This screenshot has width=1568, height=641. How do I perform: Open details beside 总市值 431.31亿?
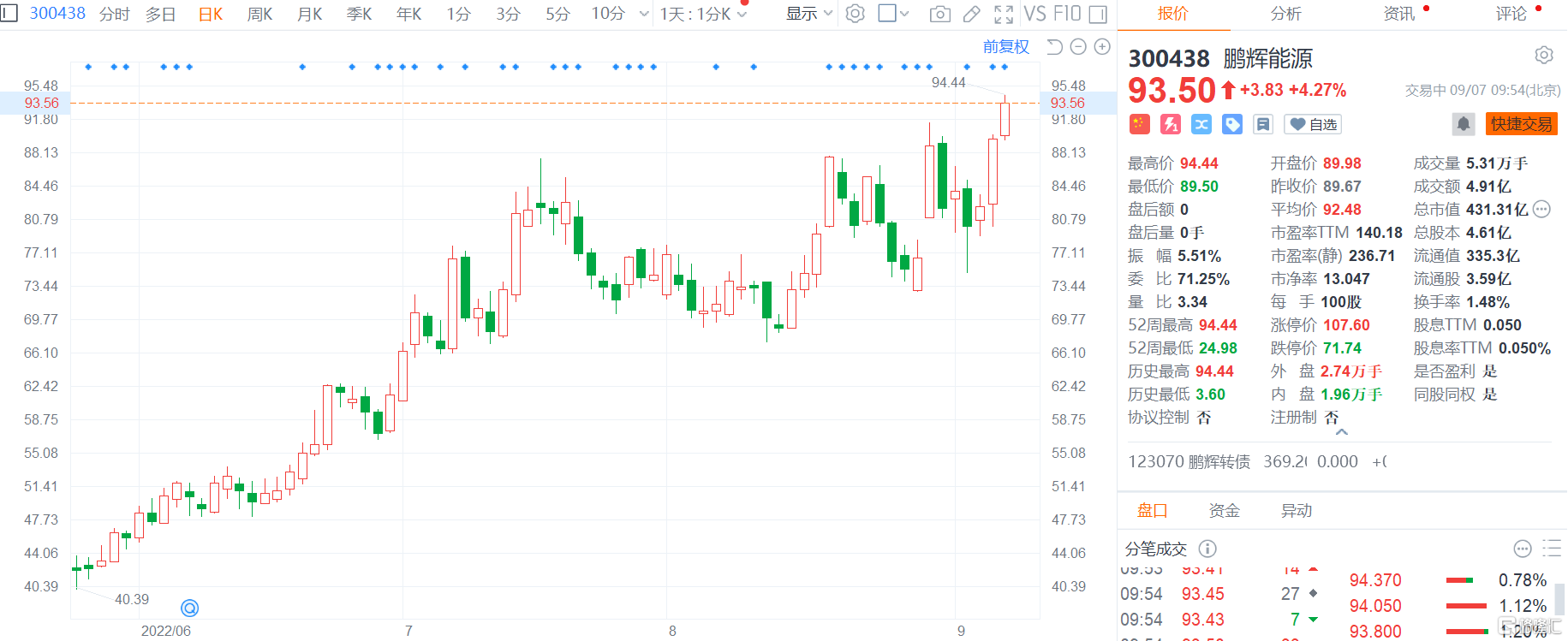(1541, 209)
